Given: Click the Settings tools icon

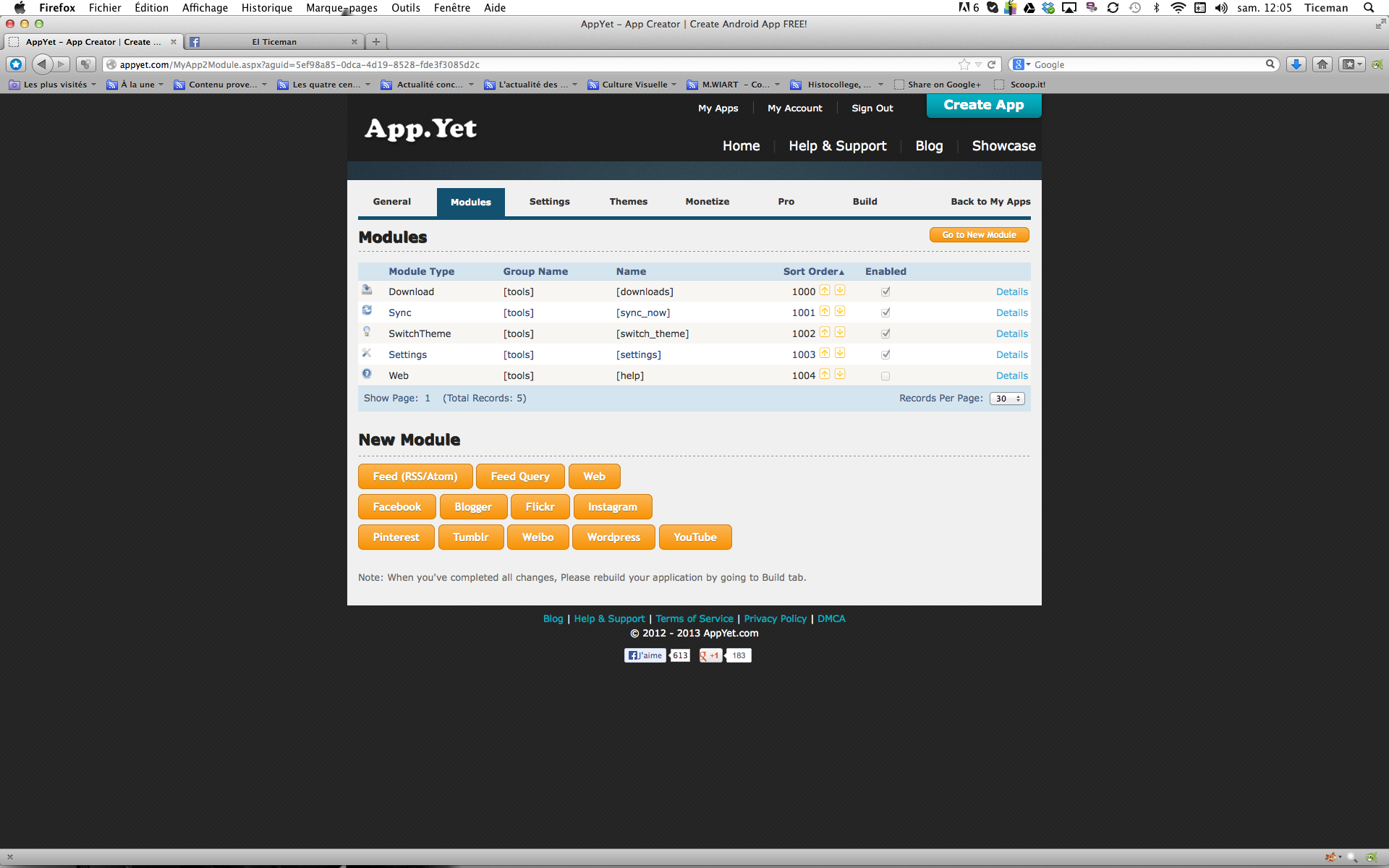Looking at the screenshot, I should 367,353.
